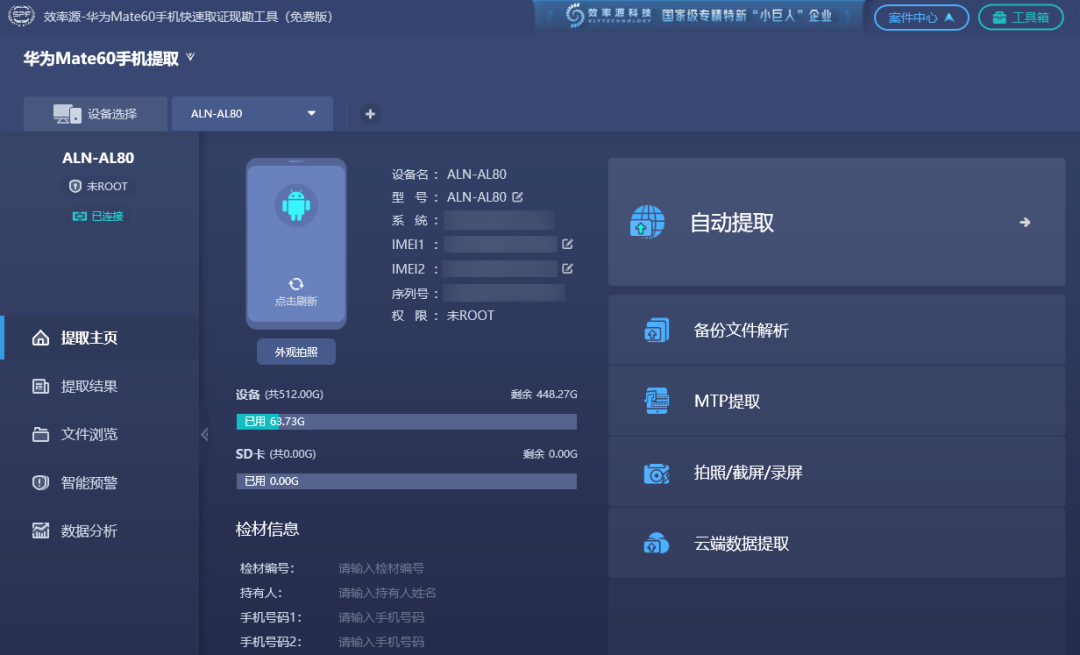Click the 设备 storage usage bar

tap(406, 422)
